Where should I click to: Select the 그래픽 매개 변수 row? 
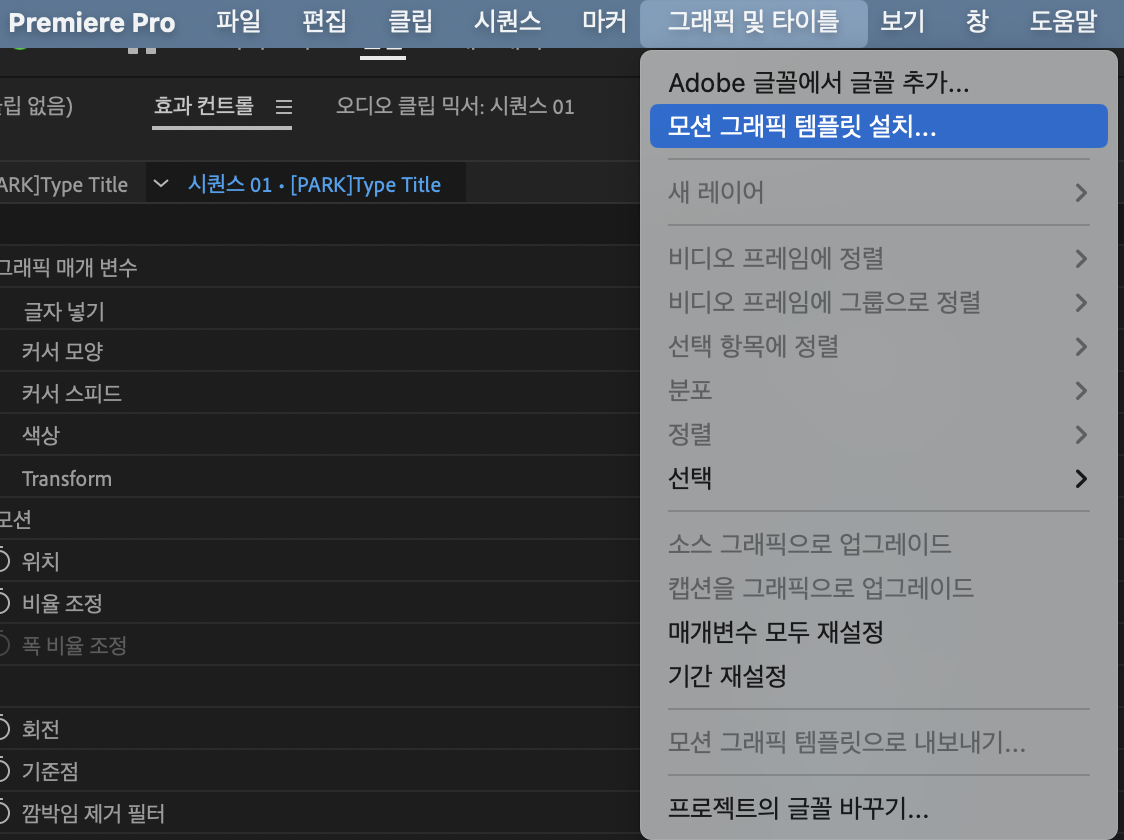coord(320,267)
